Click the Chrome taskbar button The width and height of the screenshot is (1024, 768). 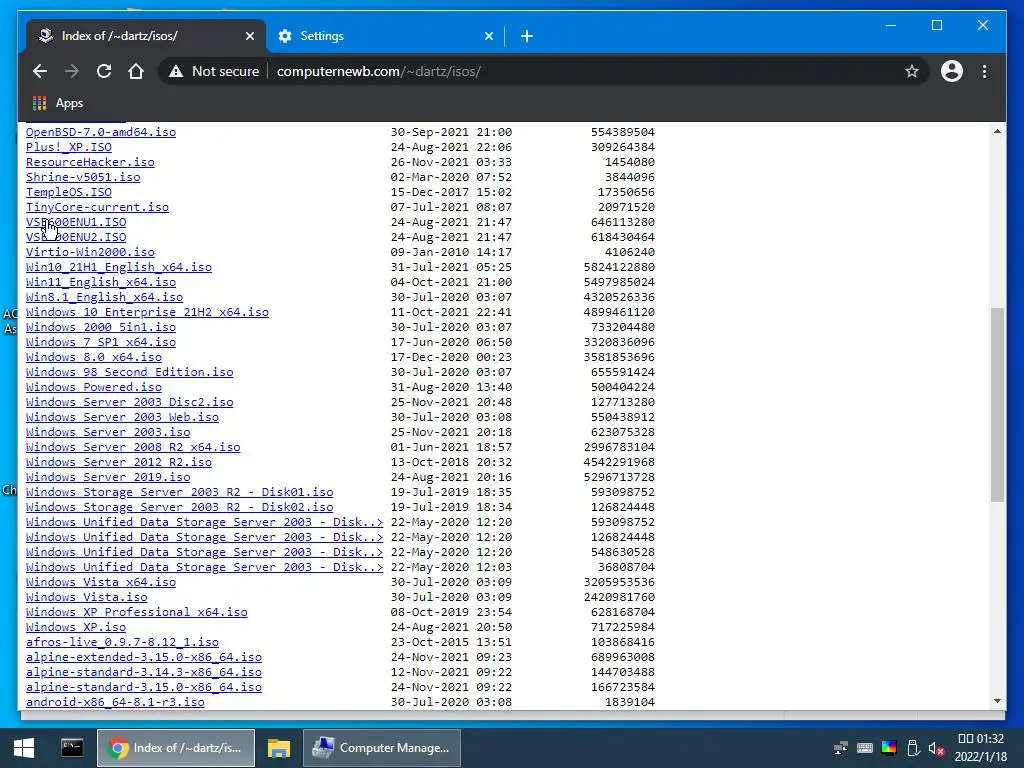coord(176,748)
